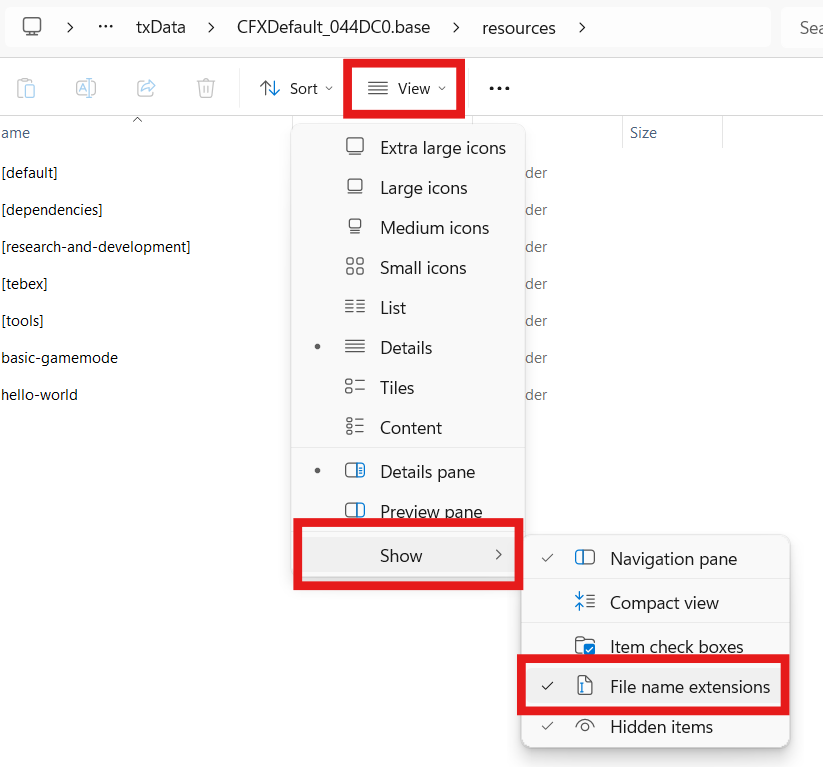This screenshot has width=823, height=767.
Task: Switch to Small icons layout
Action: (422, 268)
